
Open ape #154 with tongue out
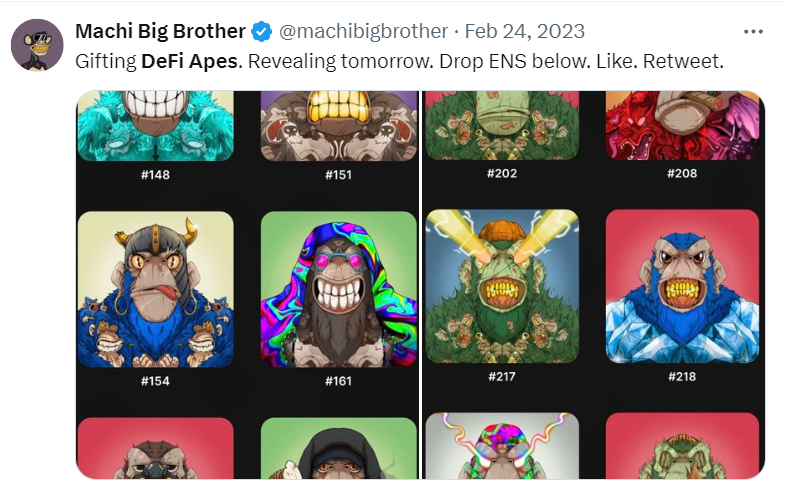[155, 289]
